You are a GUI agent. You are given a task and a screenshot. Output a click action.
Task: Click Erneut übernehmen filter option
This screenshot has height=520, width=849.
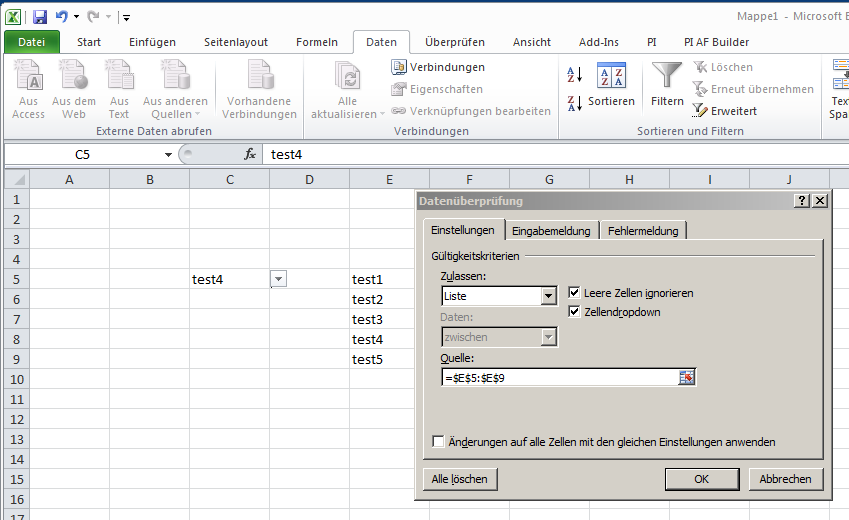click(753, 89)
